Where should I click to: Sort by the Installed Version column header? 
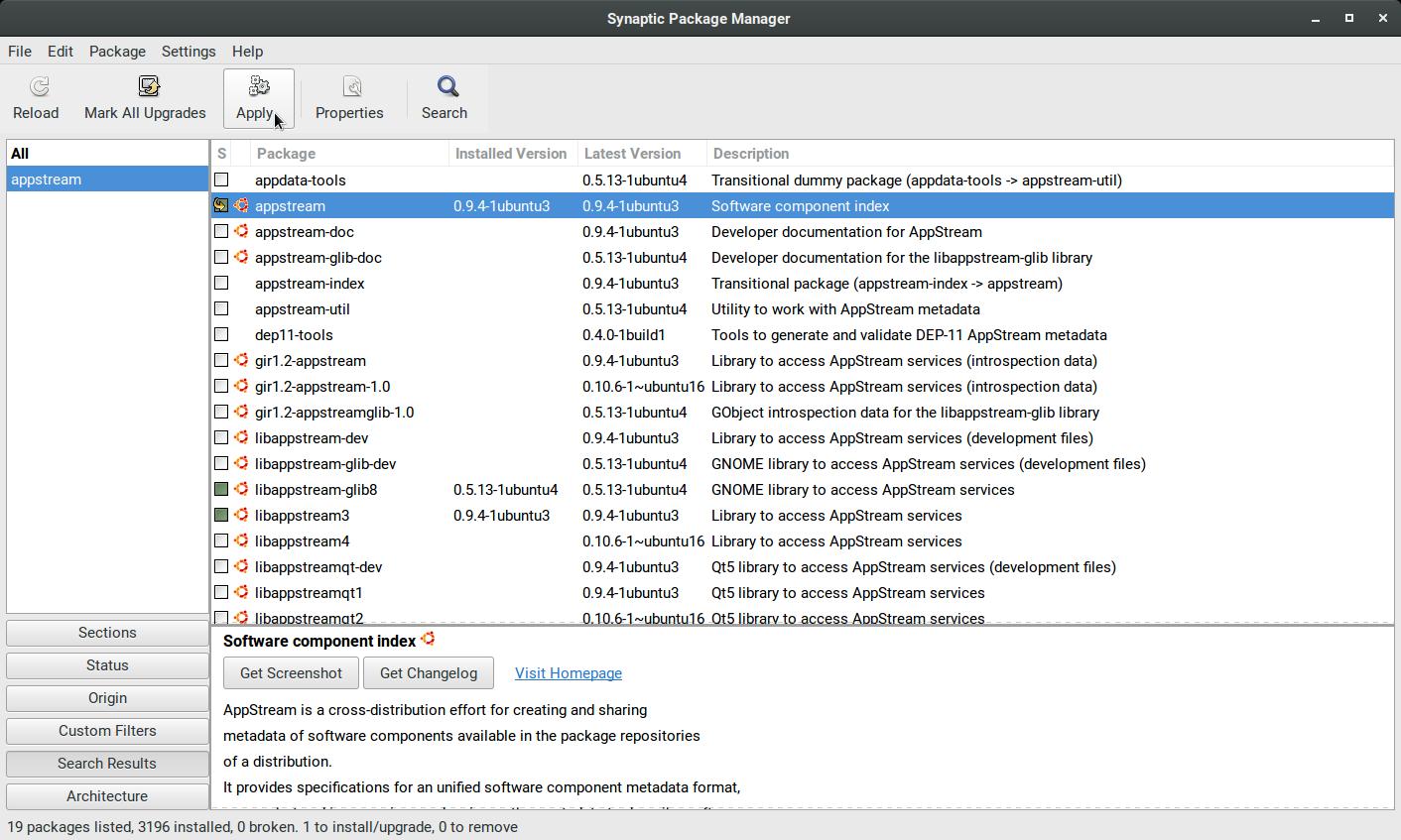511,154
